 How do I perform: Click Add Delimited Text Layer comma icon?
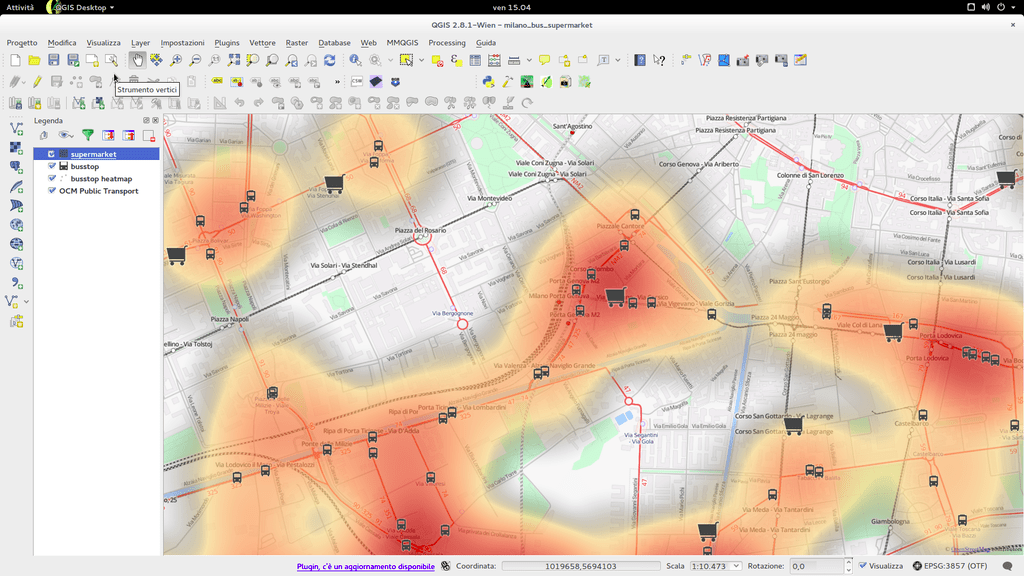(x=16, y=283)
